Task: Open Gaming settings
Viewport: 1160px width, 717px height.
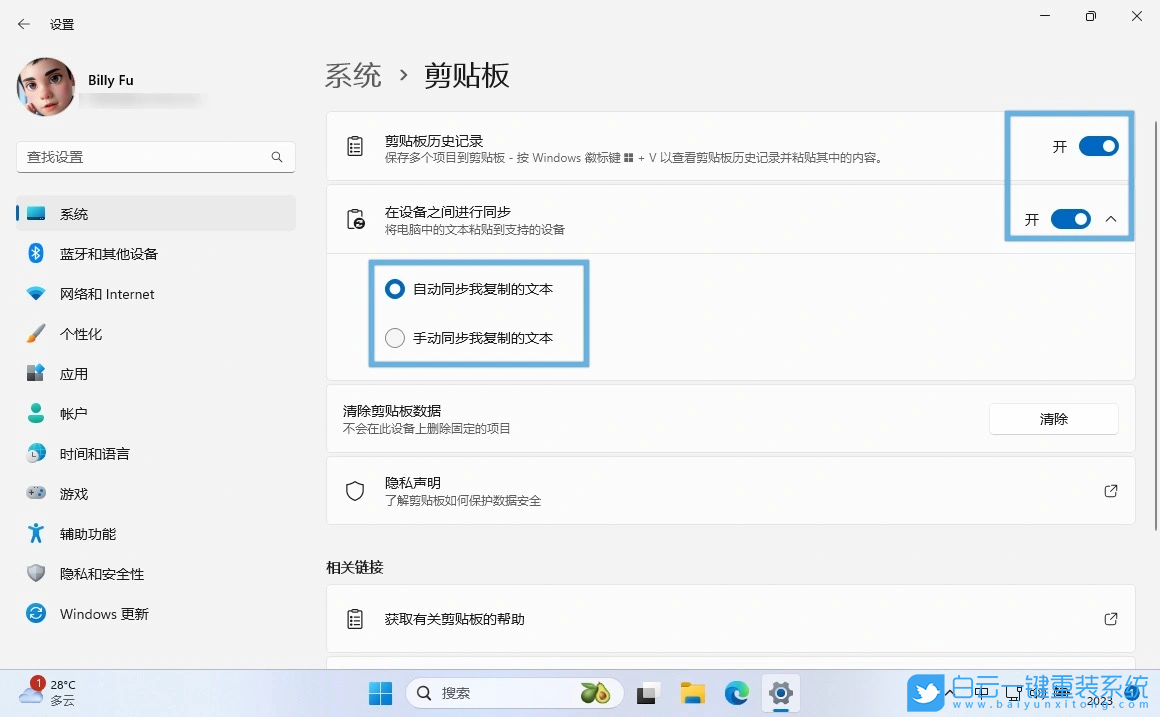Action: [71, 493]
